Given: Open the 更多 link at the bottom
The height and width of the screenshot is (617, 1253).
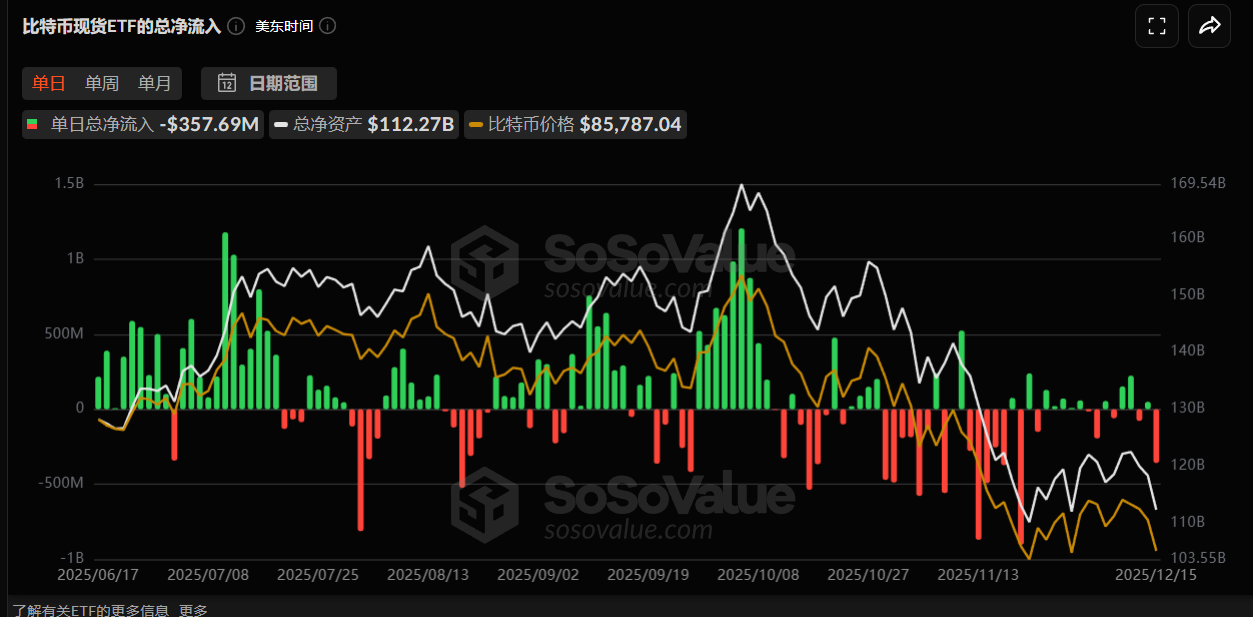Looking at the screenshot, I should click(x=193, y=610).
